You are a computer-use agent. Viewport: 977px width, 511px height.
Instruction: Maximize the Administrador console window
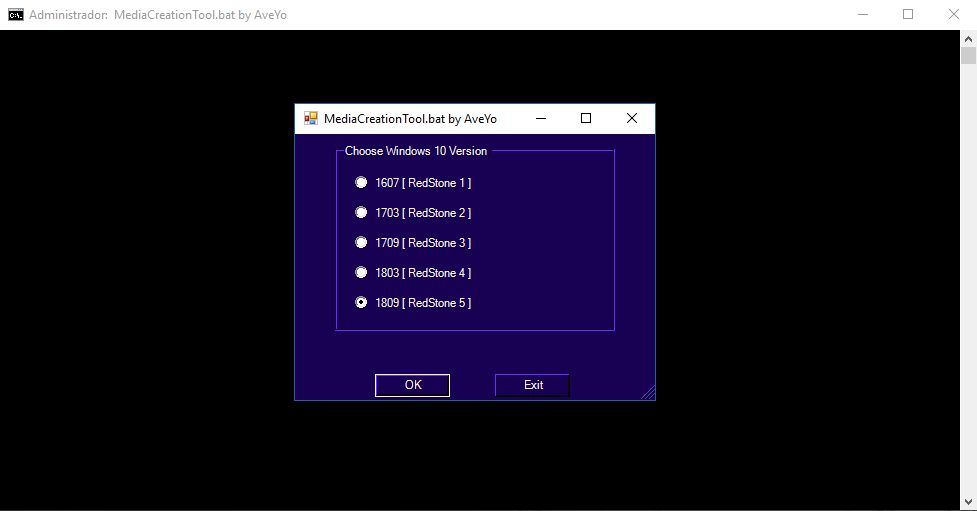click(x=908, y=14)
